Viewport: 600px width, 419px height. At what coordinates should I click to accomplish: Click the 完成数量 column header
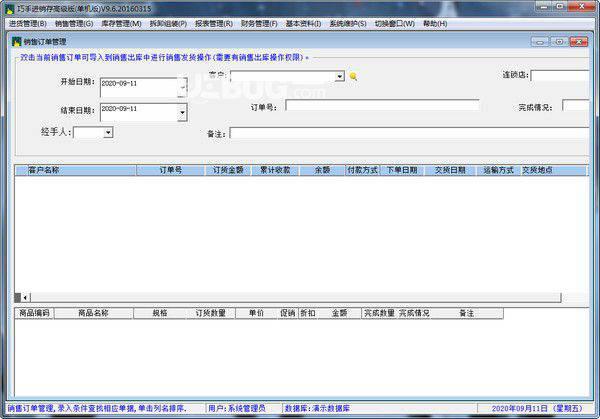379,313
